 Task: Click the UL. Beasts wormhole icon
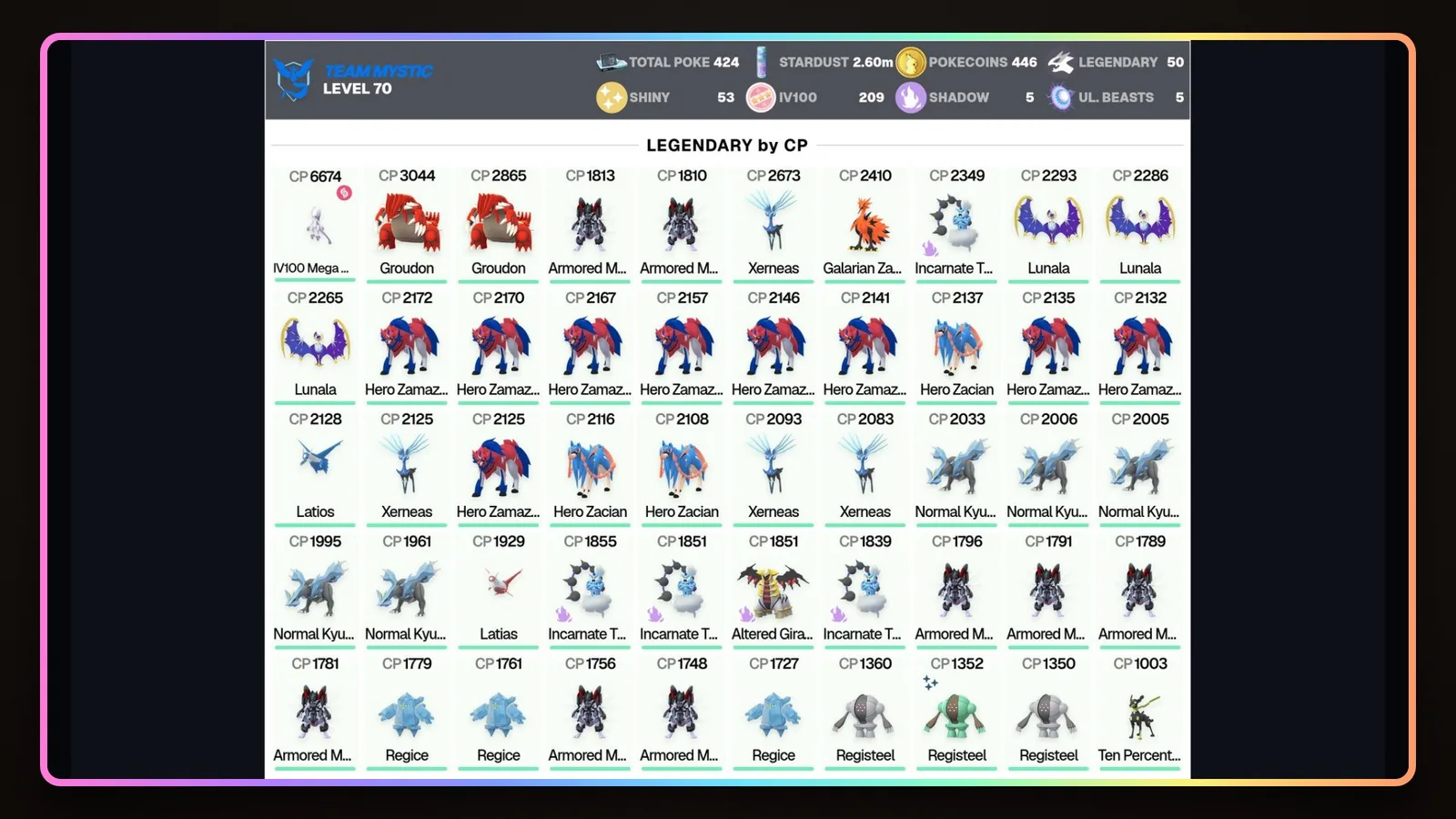click(1060, 97)
